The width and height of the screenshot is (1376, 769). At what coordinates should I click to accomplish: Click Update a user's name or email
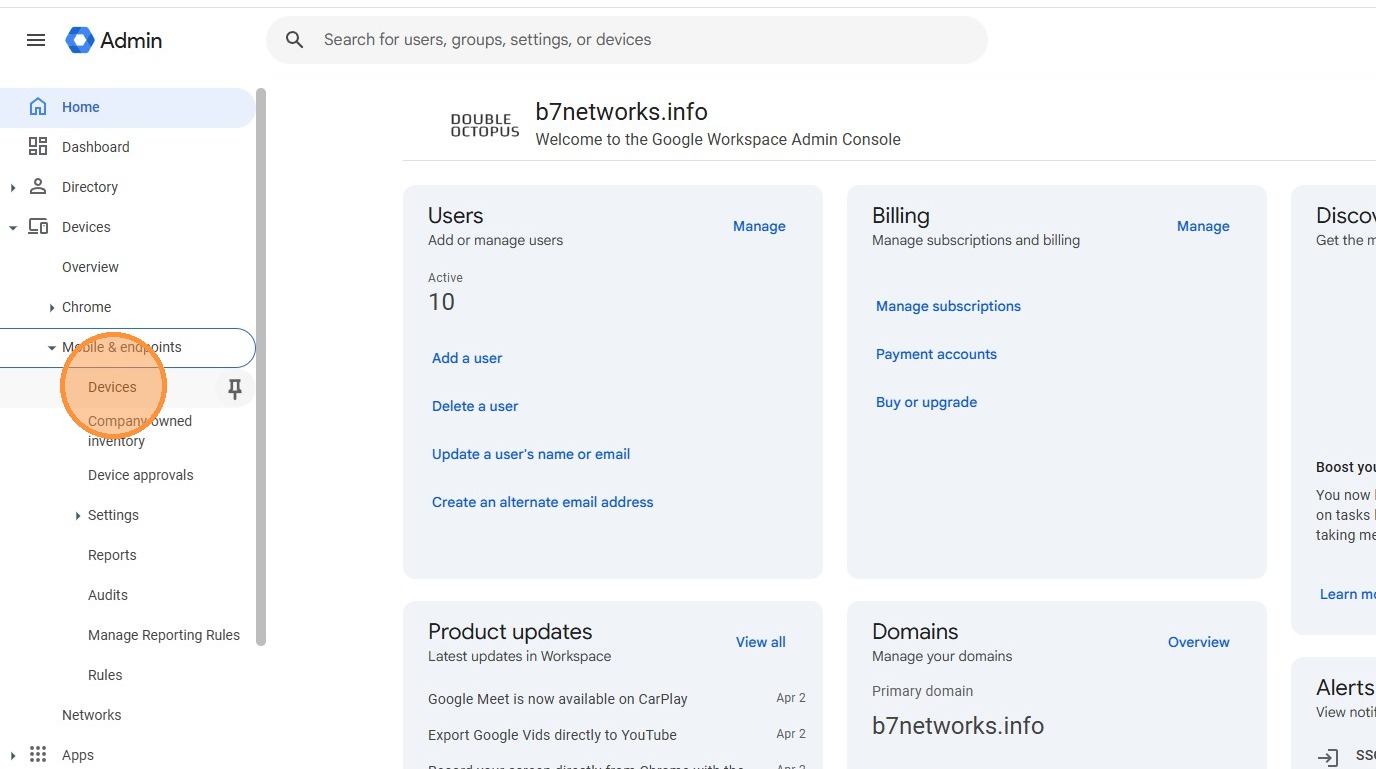point(531,454)
